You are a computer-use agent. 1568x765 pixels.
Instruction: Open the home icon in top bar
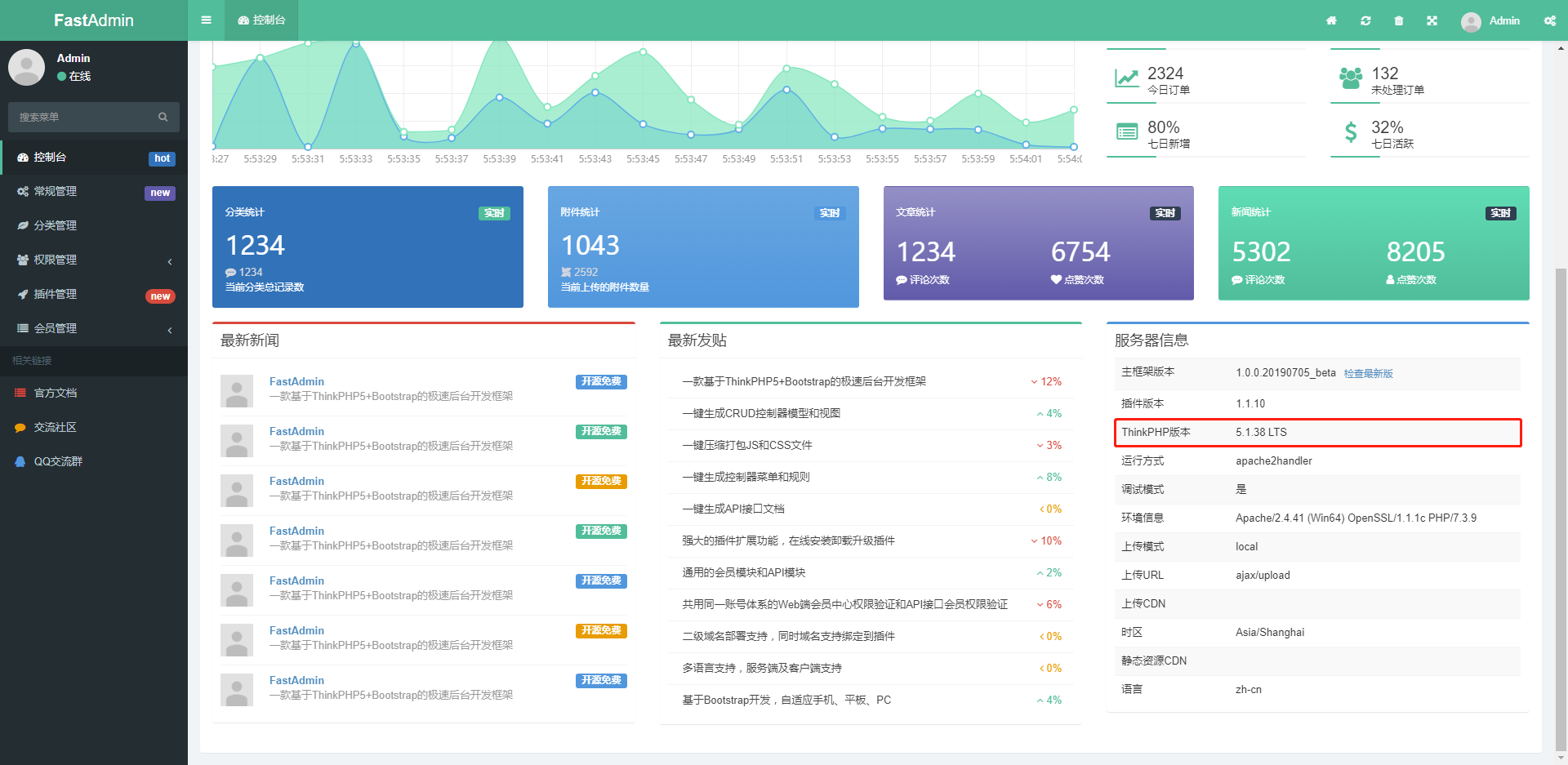(1331, 20)
